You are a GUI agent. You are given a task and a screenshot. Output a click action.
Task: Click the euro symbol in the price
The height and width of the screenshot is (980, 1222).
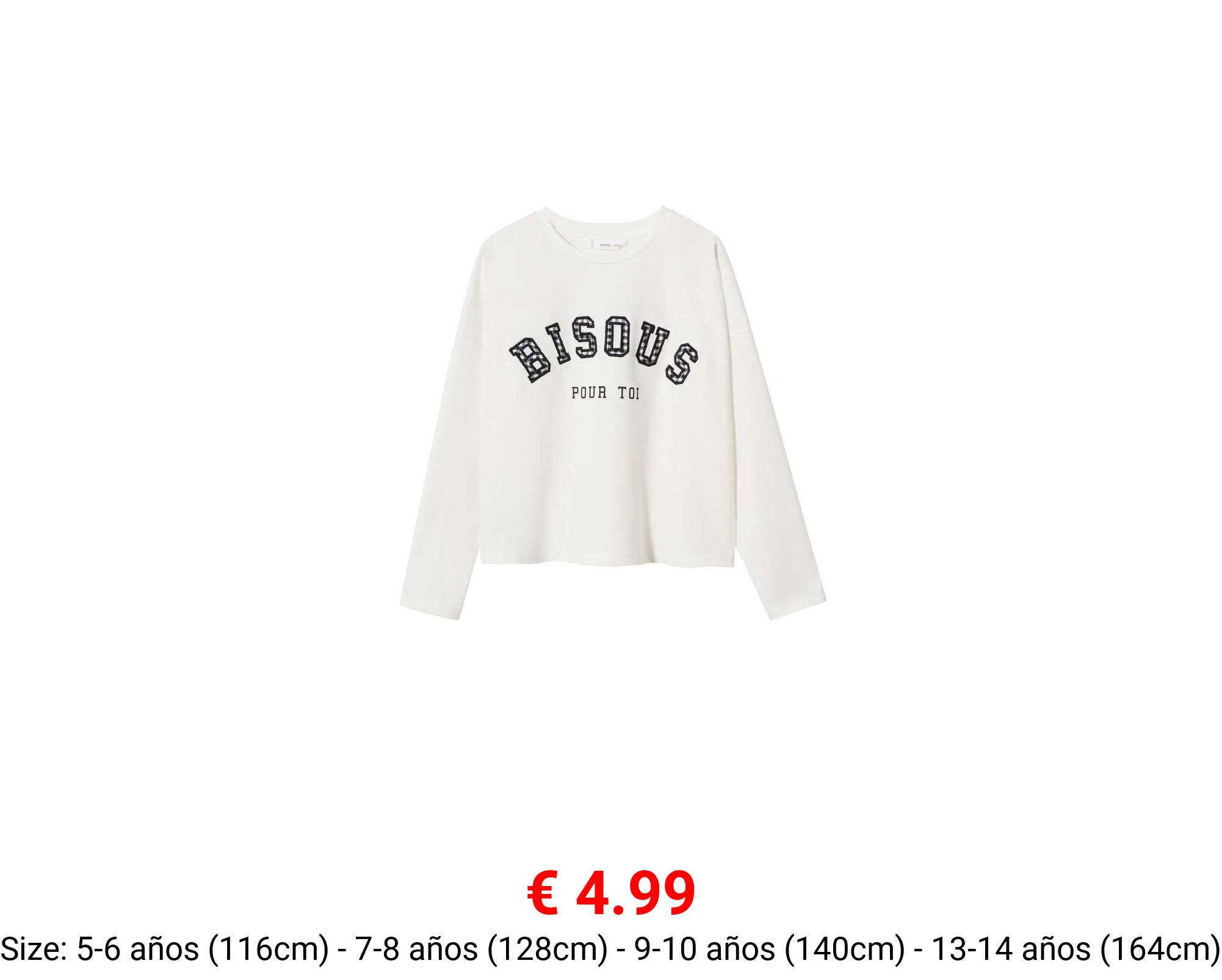543,894
